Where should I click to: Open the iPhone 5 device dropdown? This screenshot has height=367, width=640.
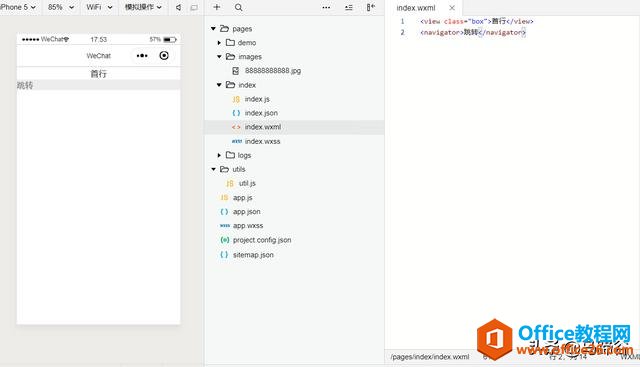tap(18, 7)
